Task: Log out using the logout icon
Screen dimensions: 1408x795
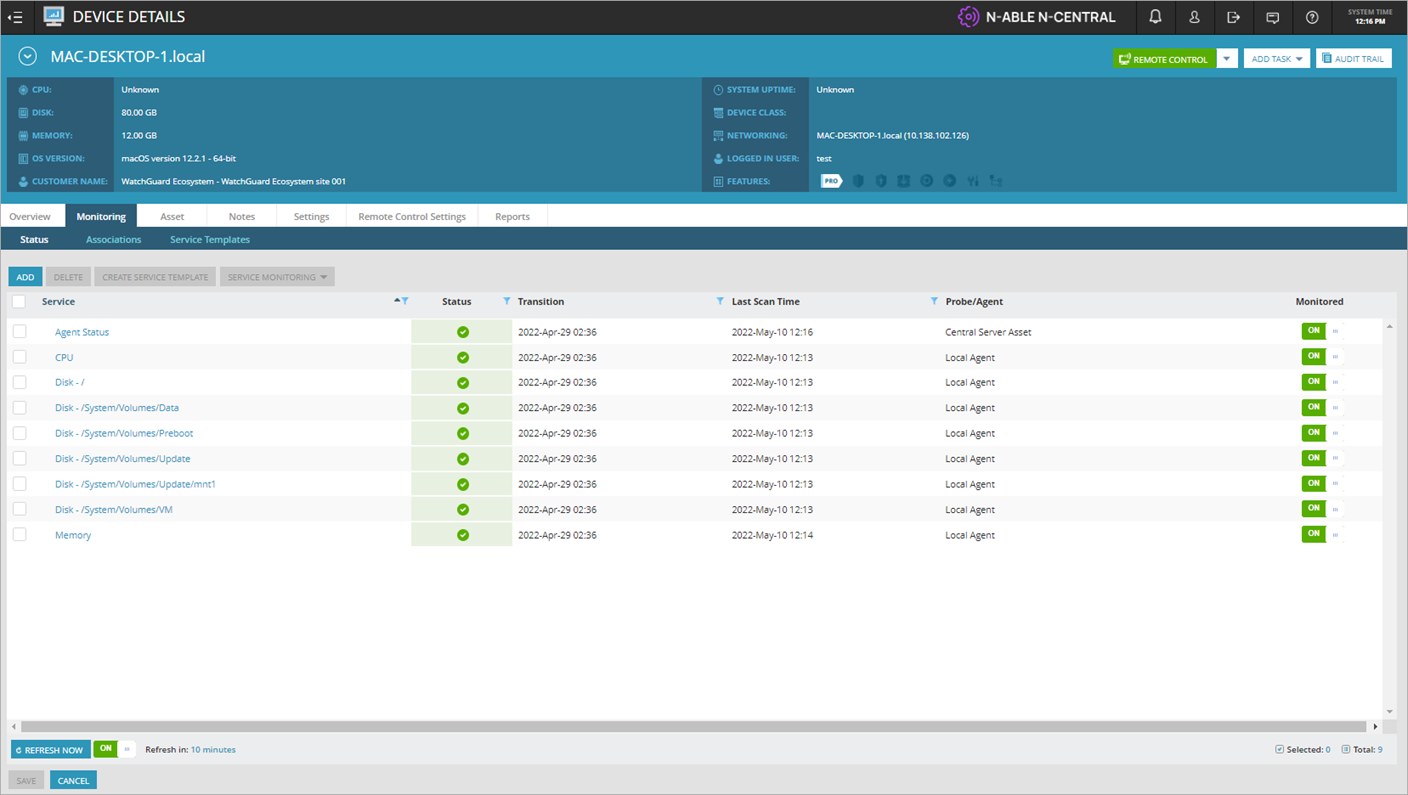Action: point(1233,17)
